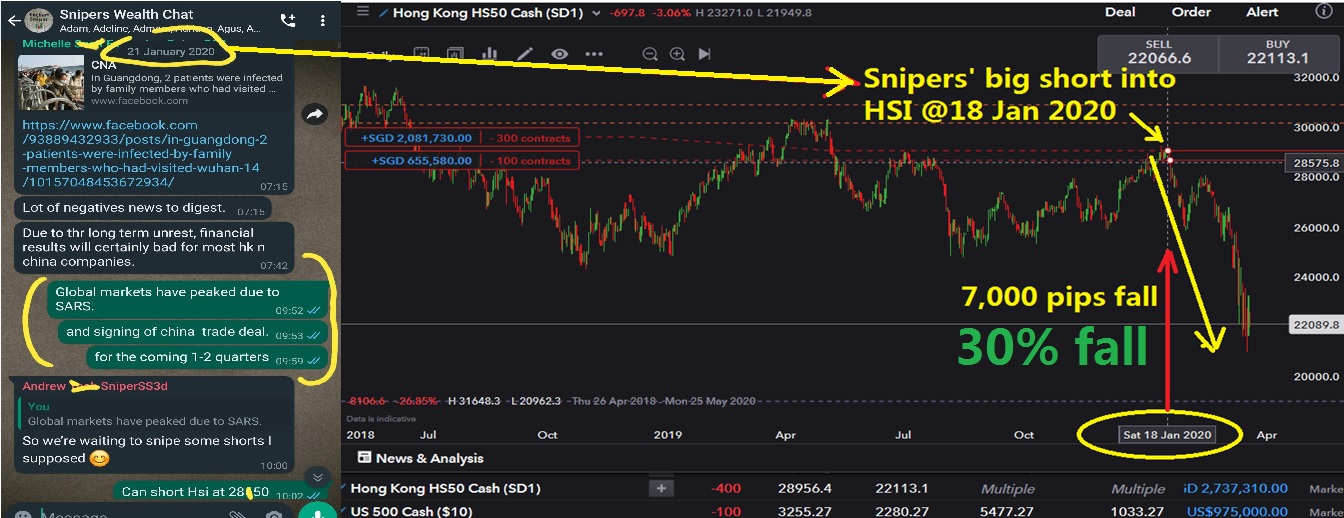Attach a file using paperclip icon
This screenshot has width=1344, height=518.
tap(237, 515)
